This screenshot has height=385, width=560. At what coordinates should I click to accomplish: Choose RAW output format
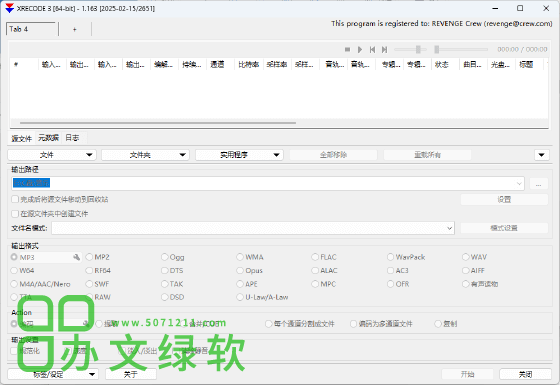coord(98,297)
